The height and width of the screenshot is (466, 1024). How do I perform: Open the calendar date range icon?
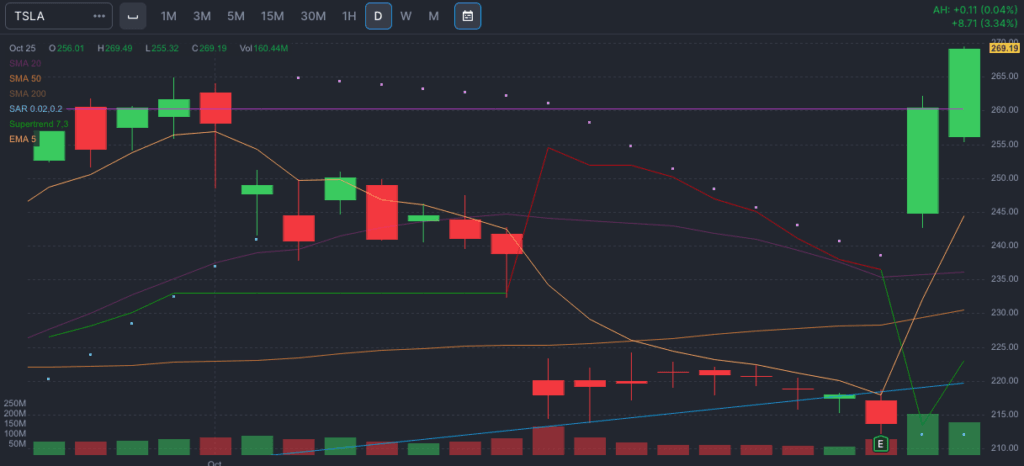467,16
